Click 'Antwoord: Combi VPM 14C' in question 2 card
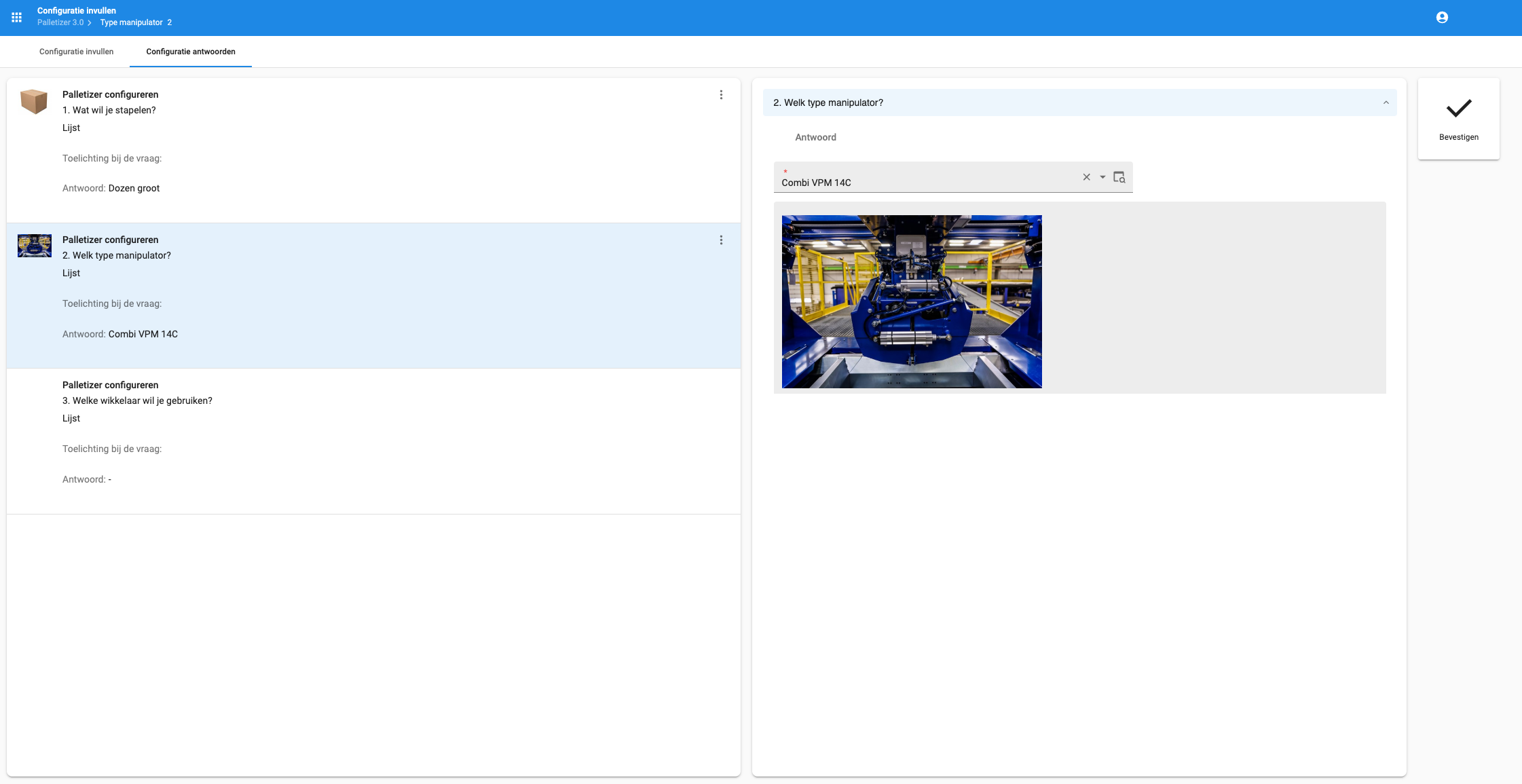 tap(120, 334)
